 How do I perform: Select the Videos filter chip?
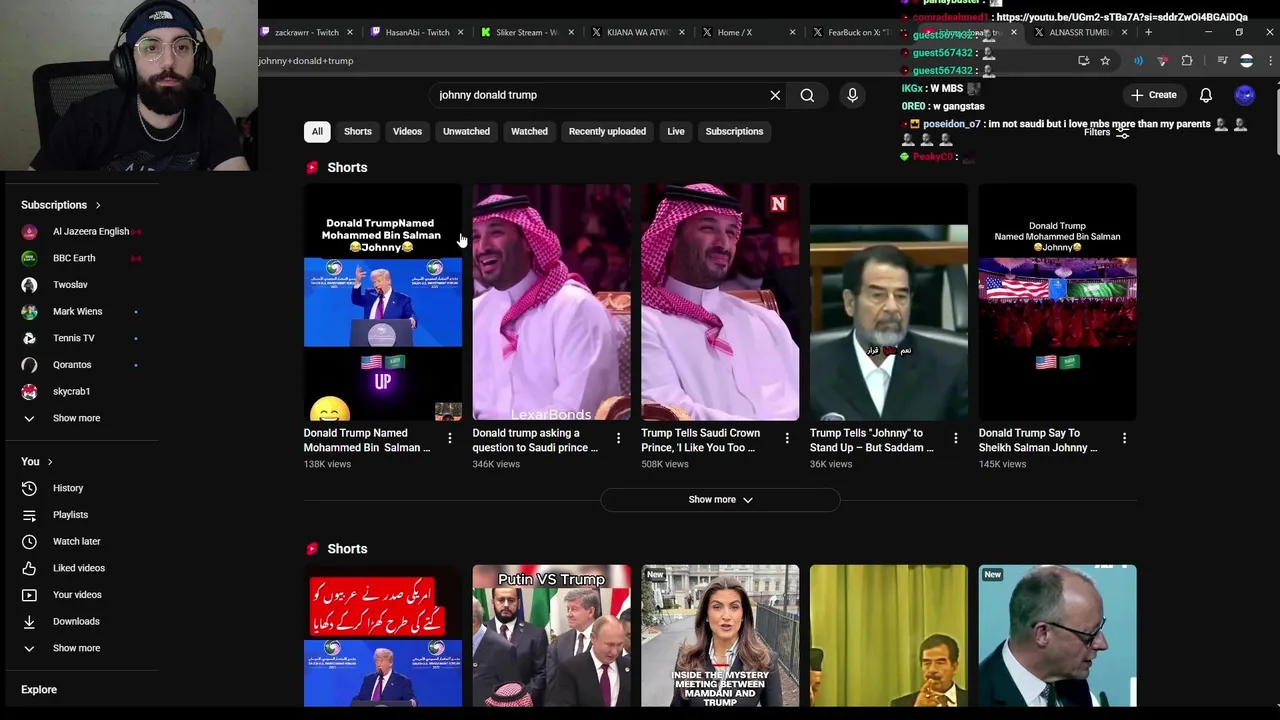point(407,131)
